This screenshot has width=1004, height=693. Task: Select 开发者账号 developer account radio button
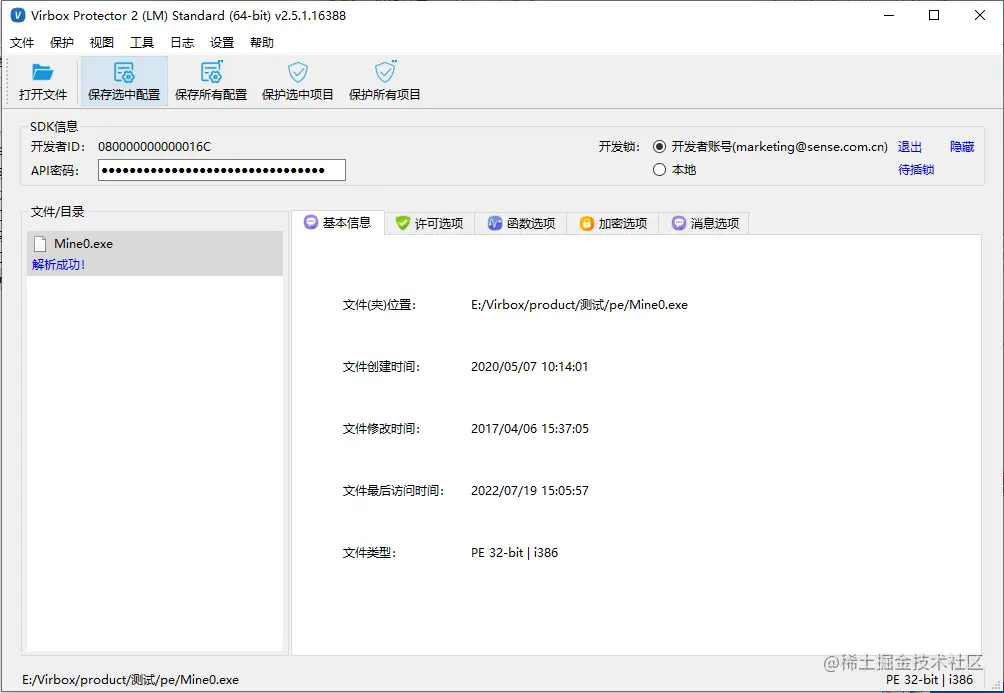coord(660,147)
